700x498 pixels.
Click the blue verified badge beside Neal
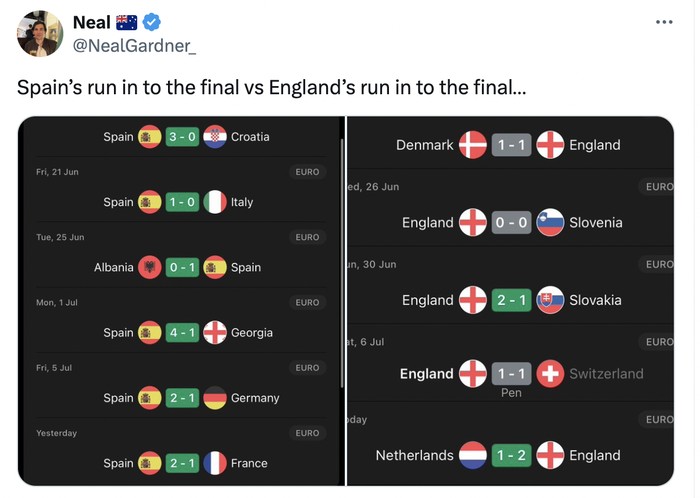click(x=151, y=22)
